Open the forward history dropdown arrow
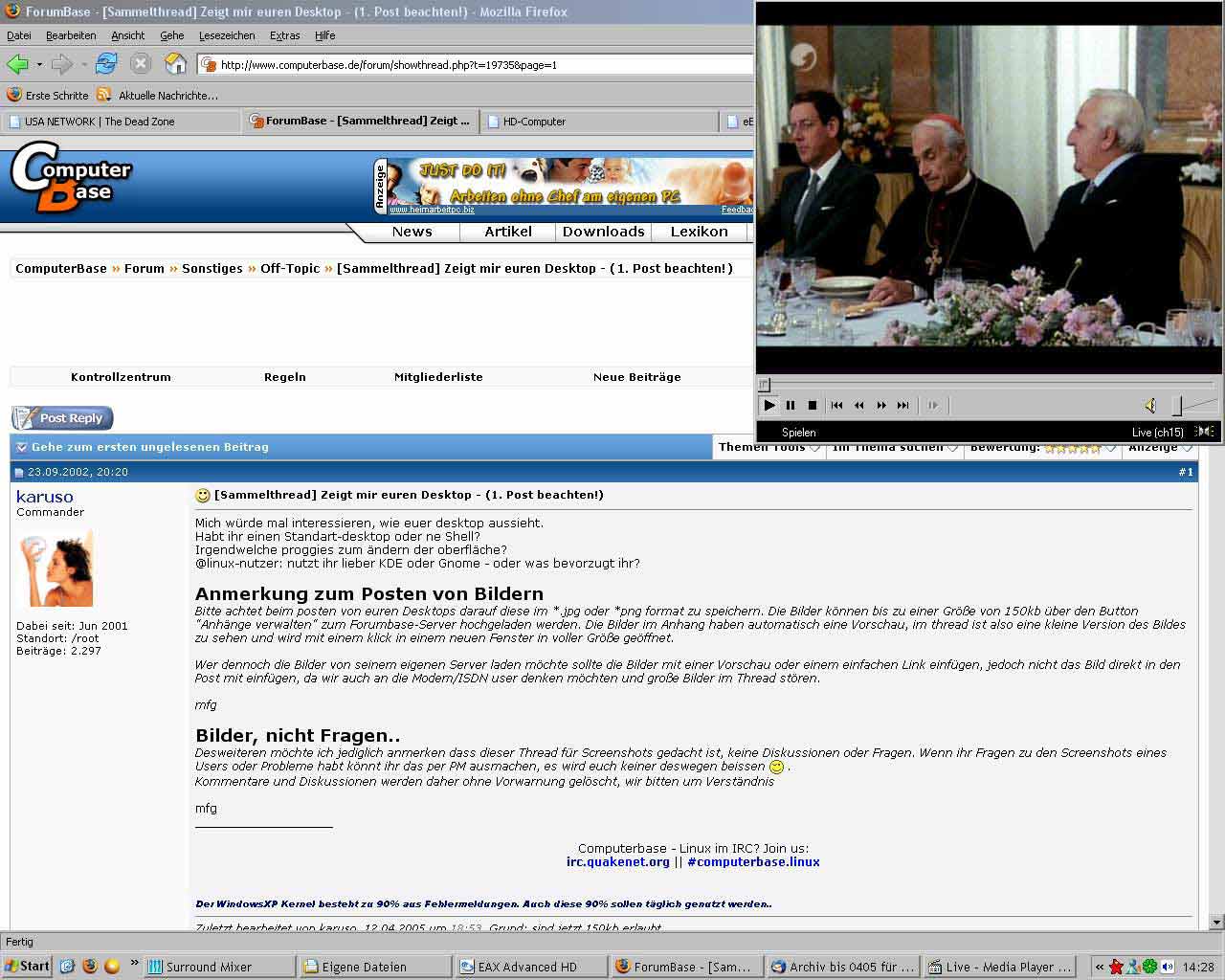 coord(83,65)
